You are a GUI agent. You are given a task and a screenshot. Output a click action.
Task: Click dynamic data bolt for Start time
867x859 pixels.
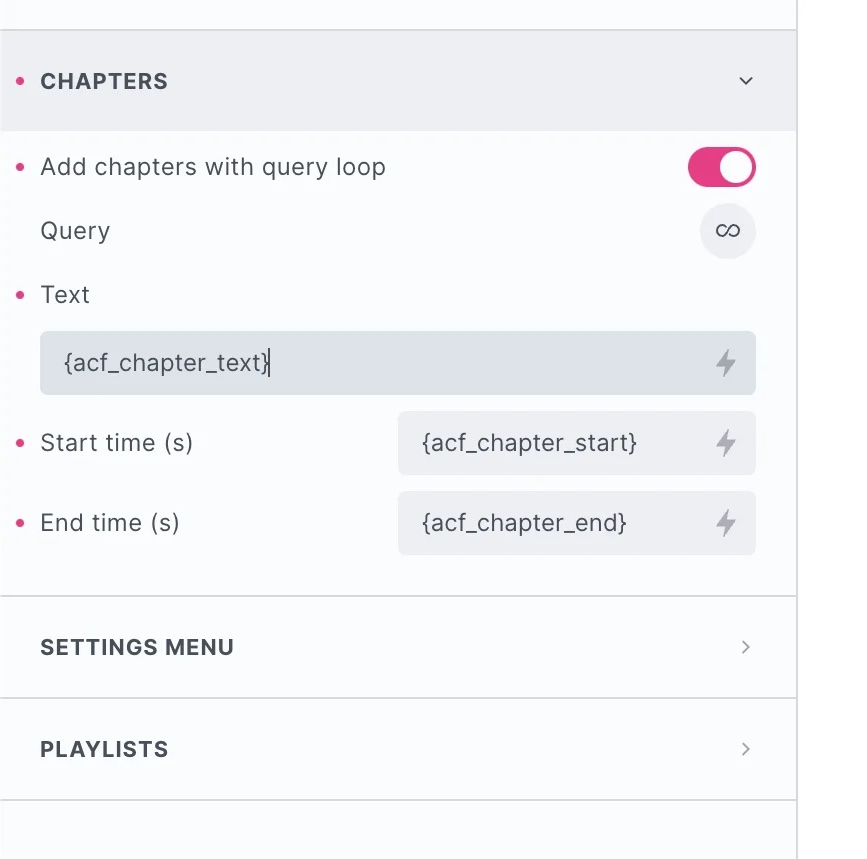(726, 443)
